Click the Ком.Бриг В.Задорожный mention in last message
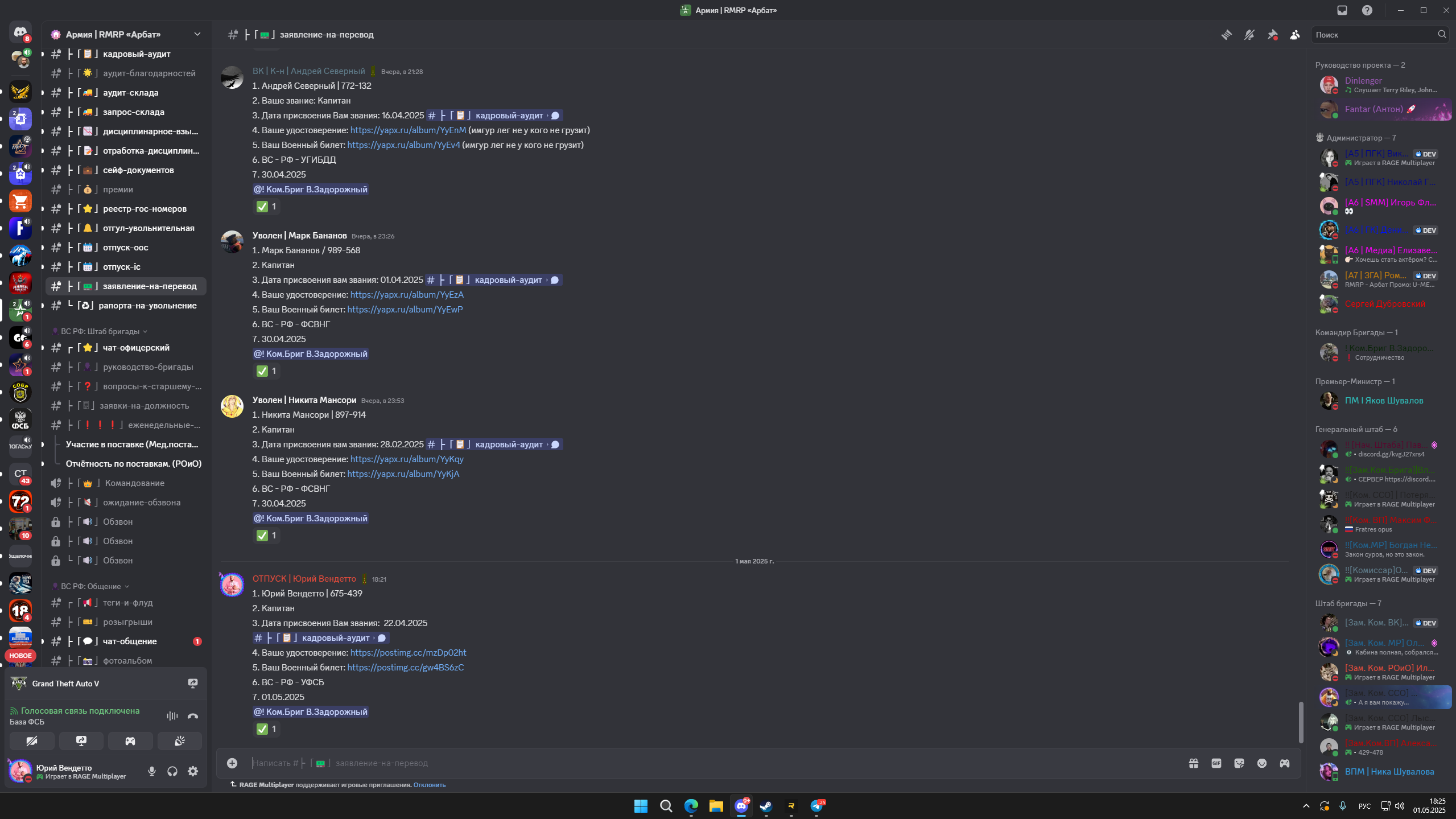Image resolution: width=1456 pixels, height=819 pixels. [311, 712]
